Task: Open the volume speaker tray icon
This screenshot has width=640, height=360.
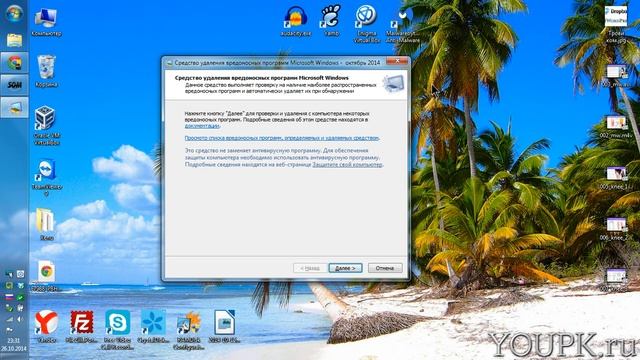Action: [20, 319]
